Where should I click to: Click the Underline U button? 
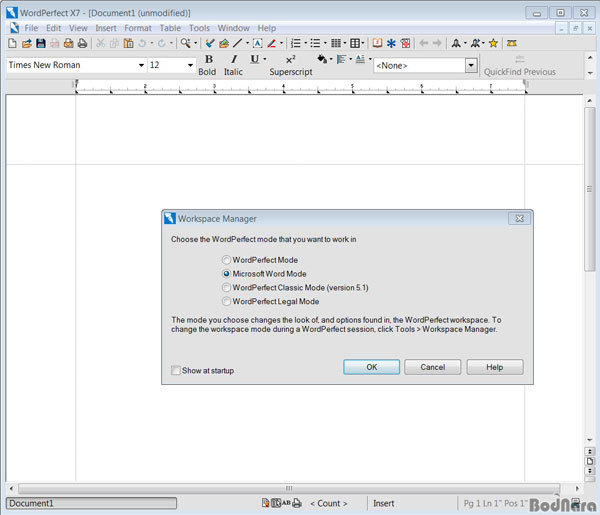click(x=254, y=59)
